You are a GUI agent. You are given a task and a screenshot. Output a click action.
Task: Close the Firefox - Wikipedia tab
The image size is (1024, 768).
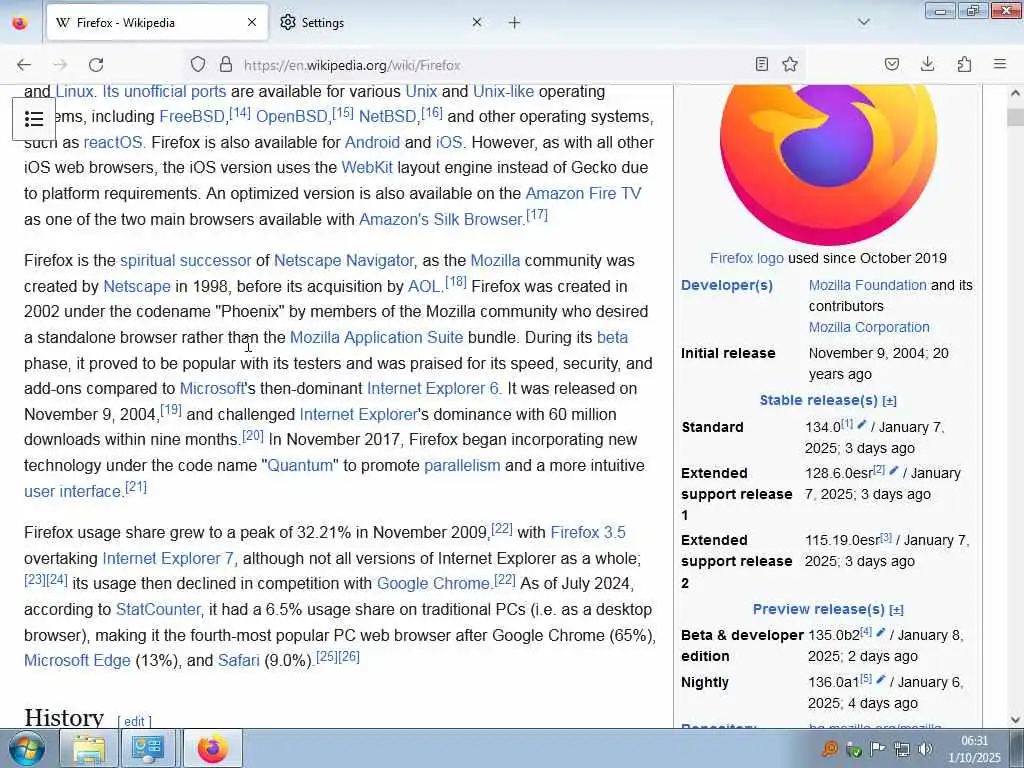click(252, 23)
